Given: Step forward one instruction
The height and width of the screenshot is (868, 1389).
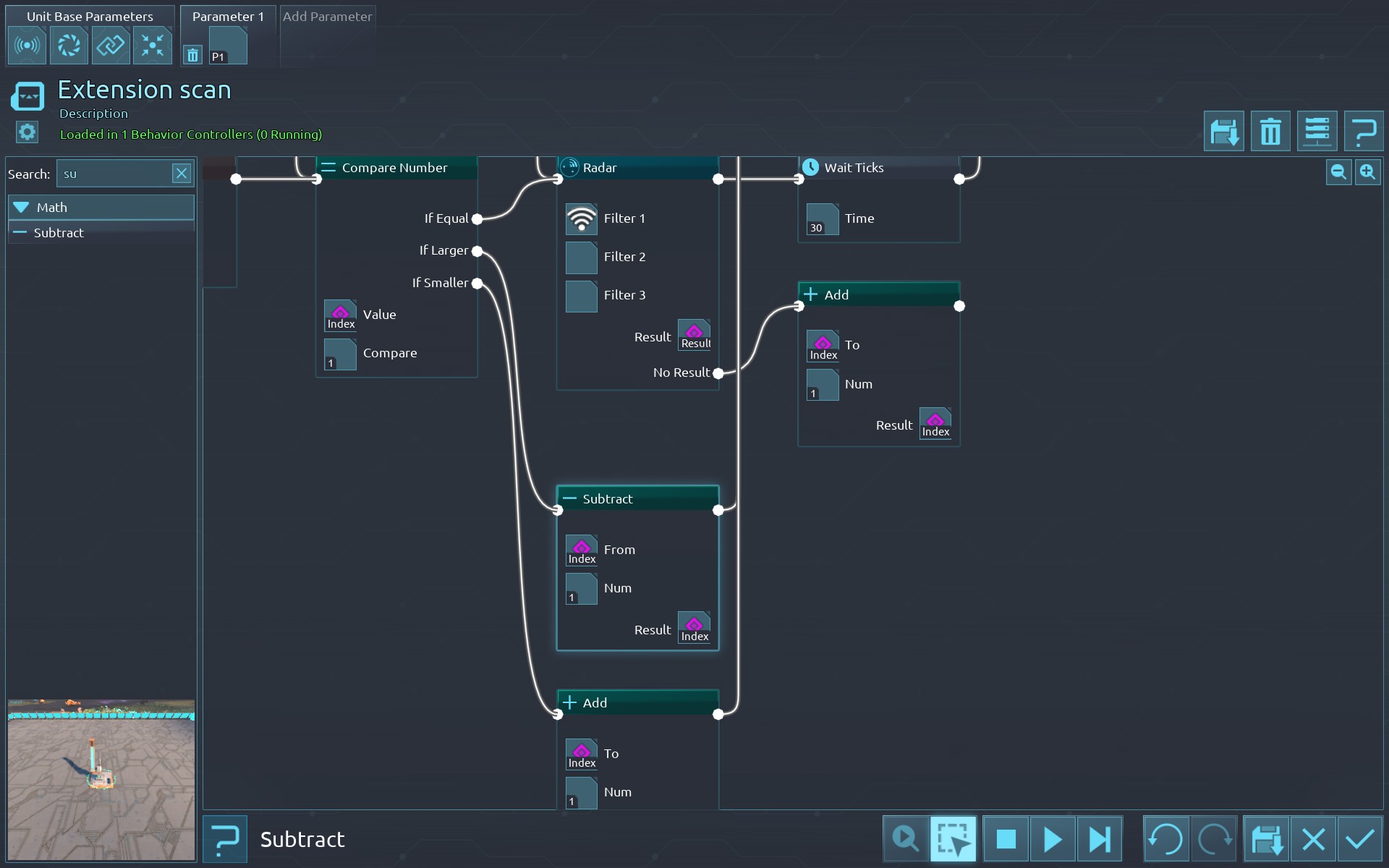Looking at the screenshot, I should coord(1100,839).
